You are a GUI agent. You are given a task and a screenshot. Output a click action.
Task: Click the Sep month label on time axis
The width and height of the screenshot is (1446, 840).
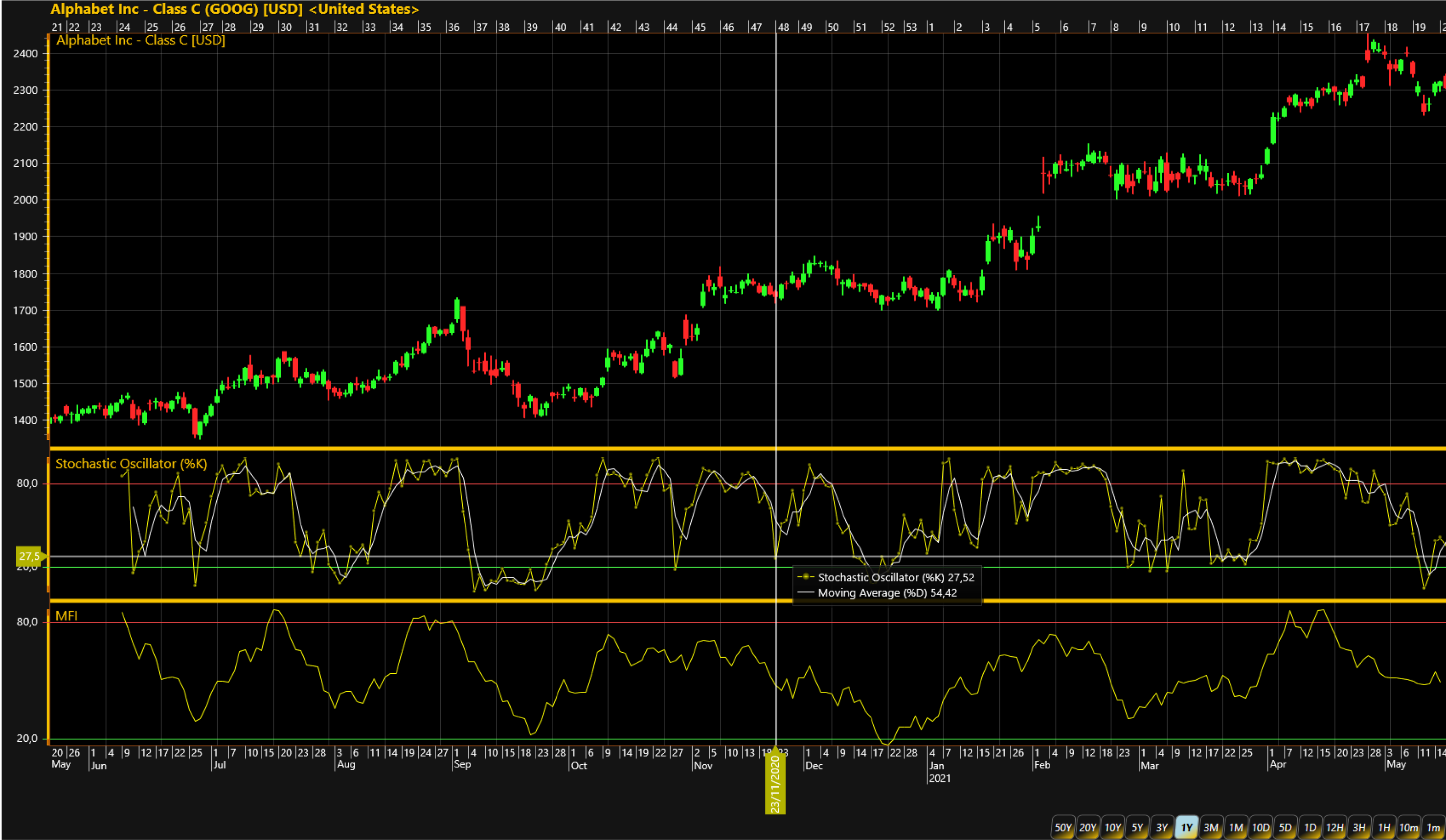pos(462,764)
